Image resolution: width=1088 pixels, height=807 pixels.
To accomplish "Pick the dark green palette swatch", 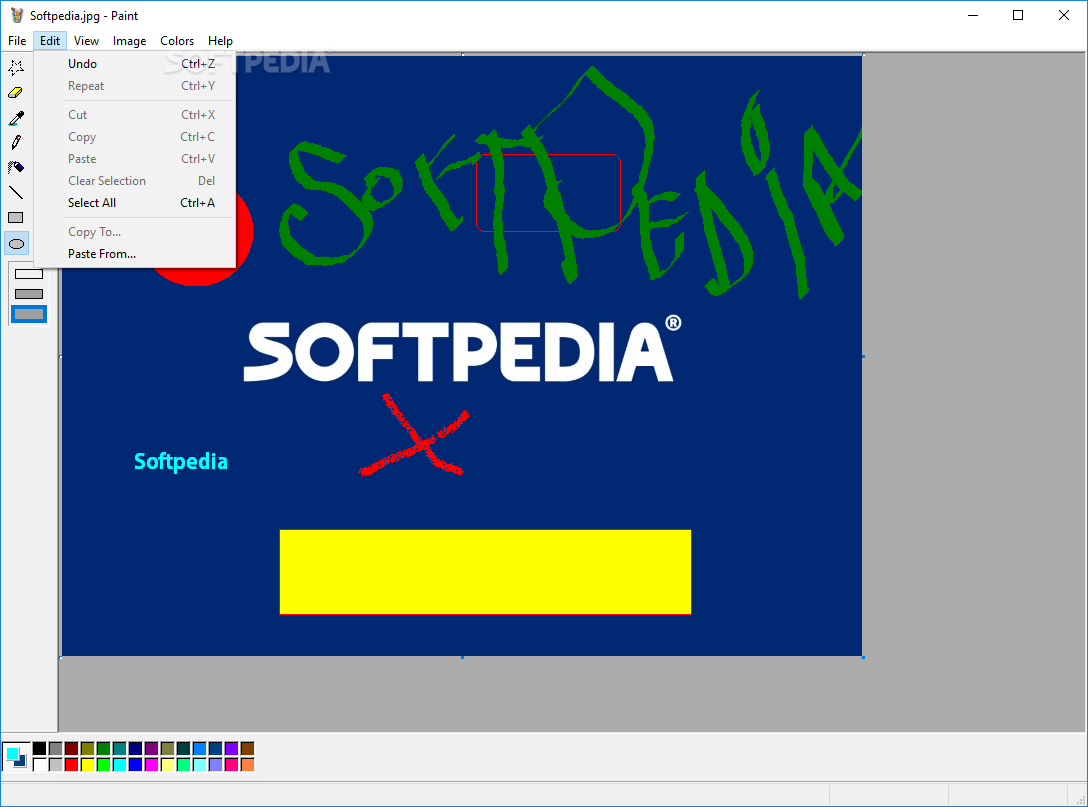I will (x=103, y=748).
